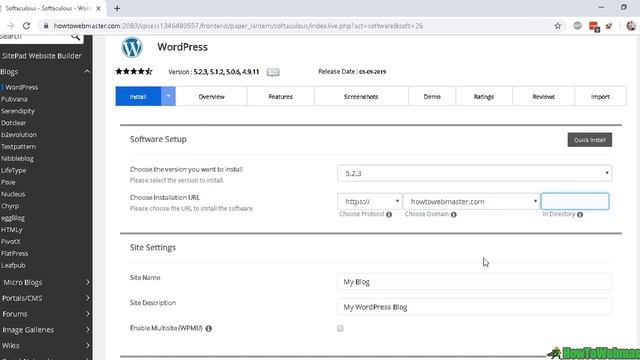This screenshot has height=360, width=640.
Task: Select FlatPress in the Blogs list
Action: point(15,253)
